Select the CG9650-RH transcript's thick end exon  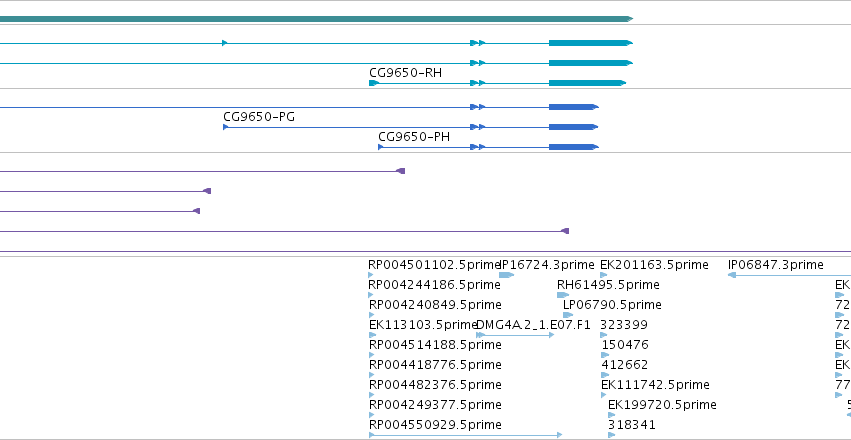(x=587, y=83)
